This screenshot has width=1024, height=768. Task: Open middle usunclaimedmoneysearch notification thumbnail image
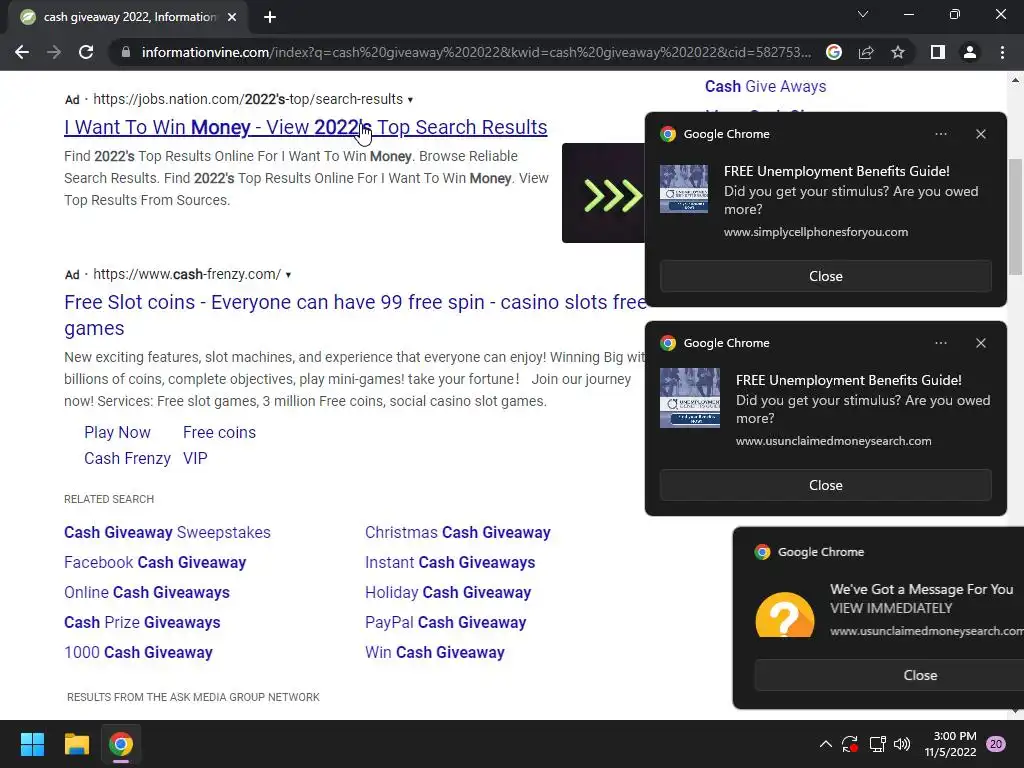click(x=690, y=398)
